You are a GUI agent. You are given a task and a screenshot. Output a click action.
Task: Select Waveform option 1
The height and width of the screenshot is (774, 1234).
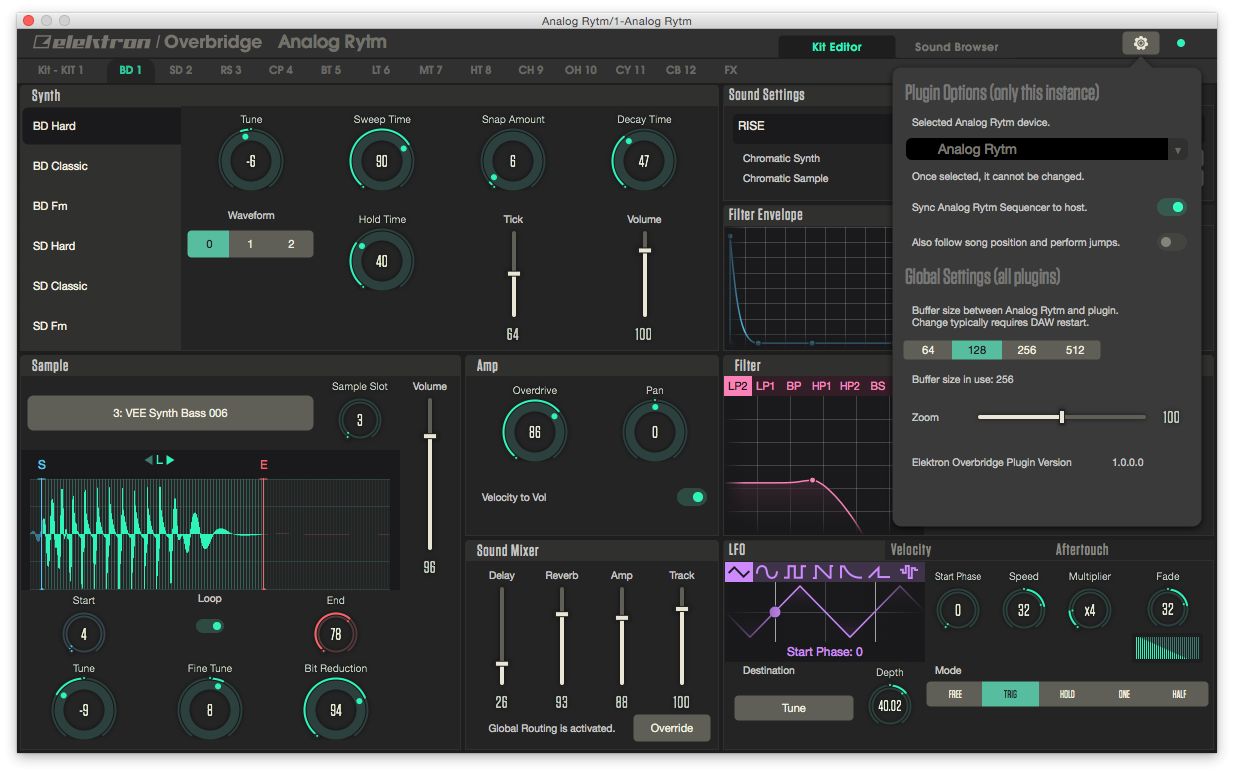(250, 244)
